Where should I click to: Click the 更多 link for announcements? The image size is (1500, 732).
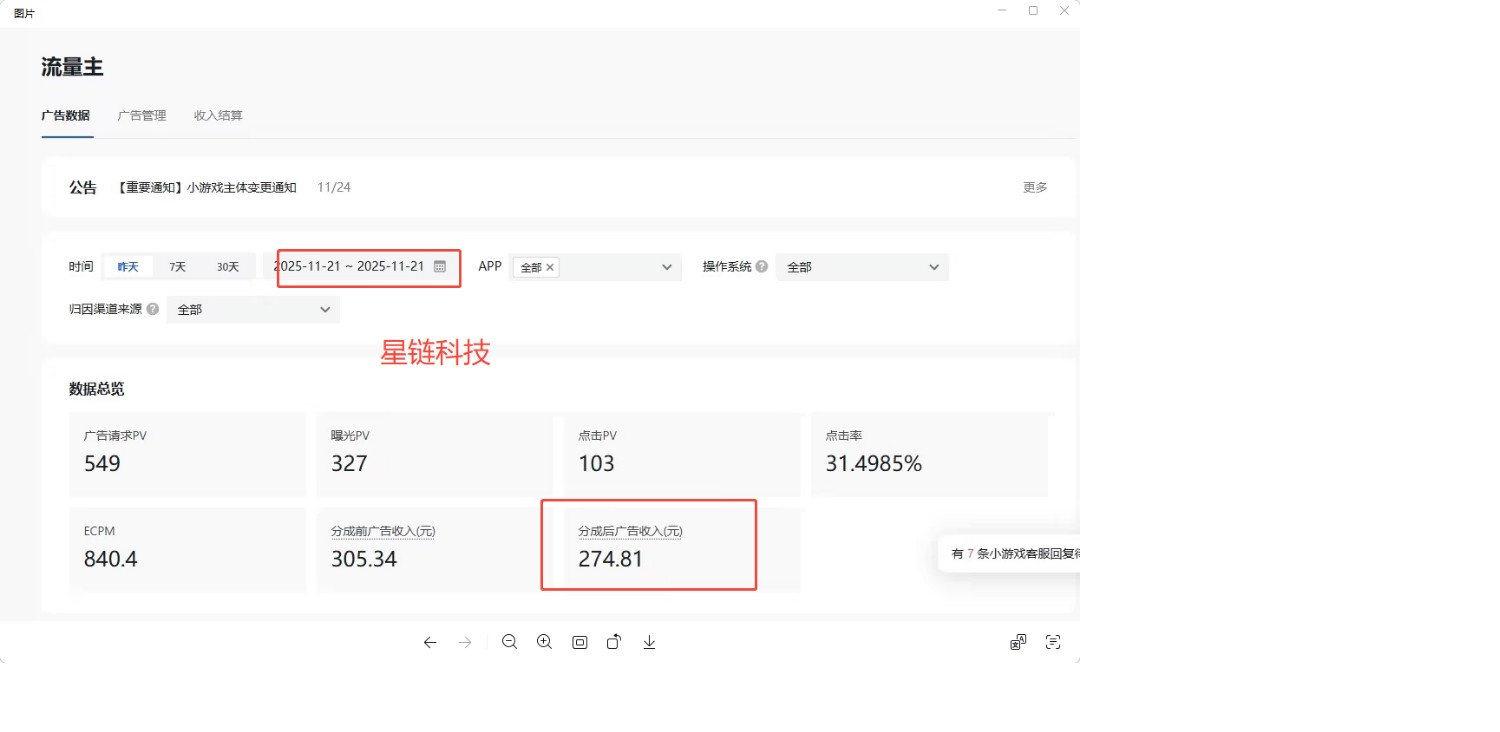(x=1035, y=187)
